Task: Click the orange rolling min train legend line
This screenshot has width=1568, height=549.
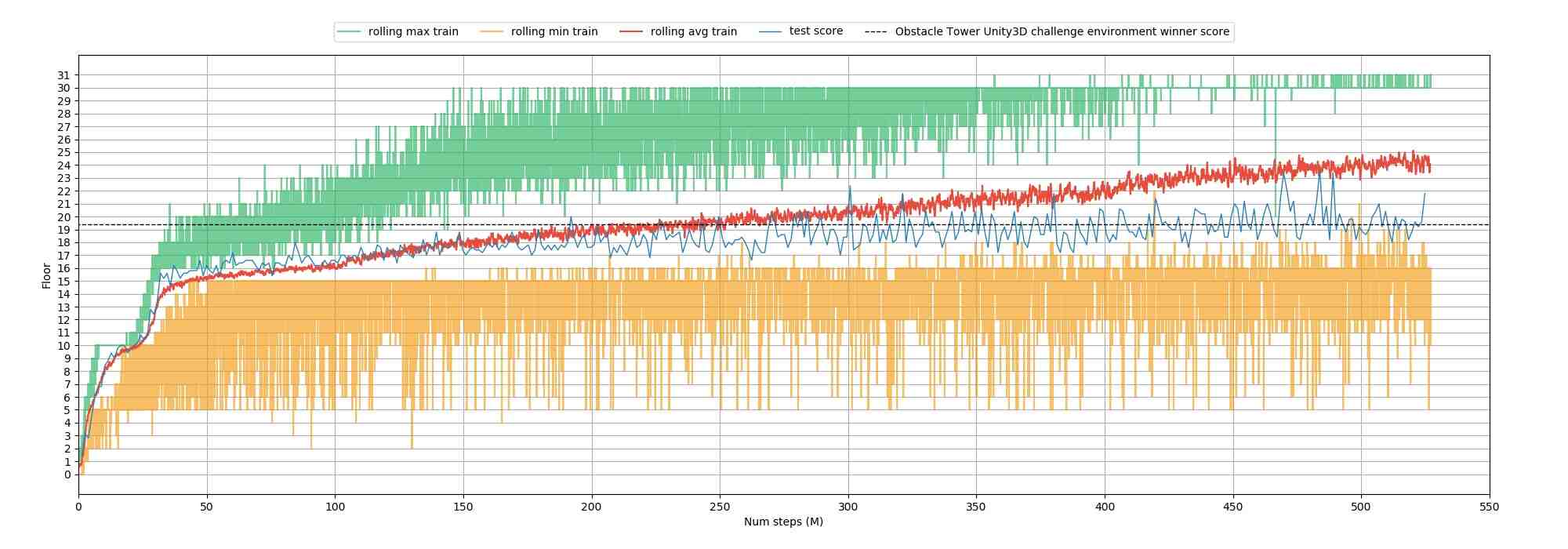Action: pyautogui.click(x=492, y=32)
